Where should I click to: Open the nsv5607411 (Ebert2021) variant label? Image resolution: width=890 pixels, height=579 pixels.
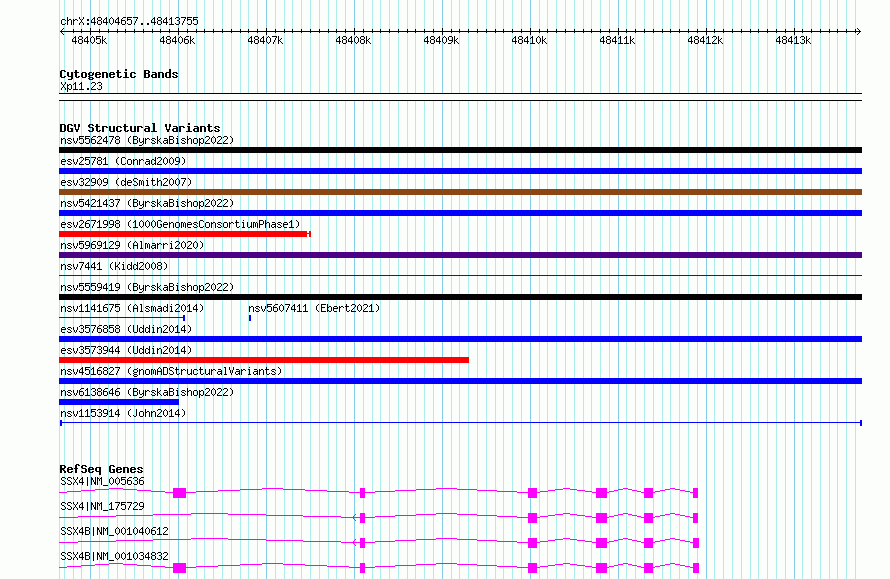point(314,308)
